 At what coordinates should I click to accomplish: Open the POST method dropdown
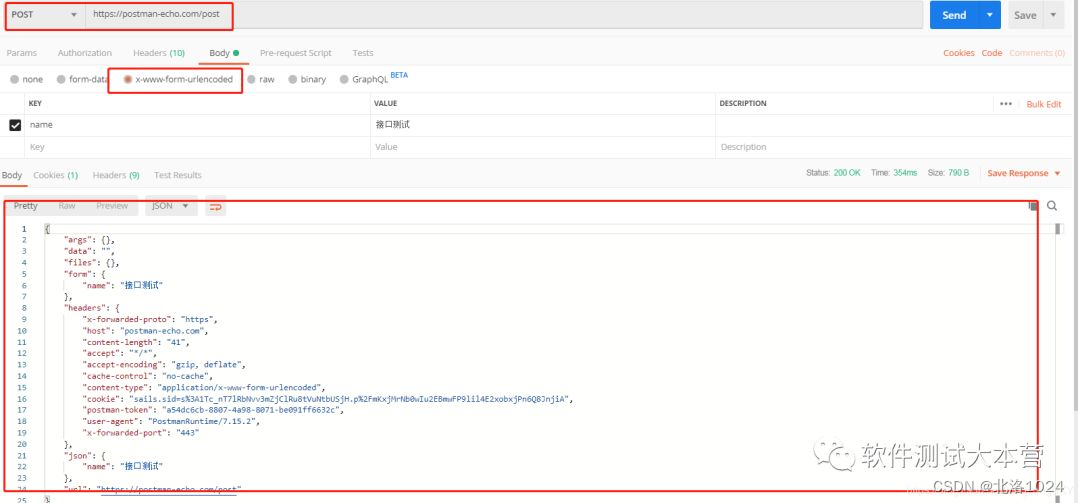pos(45,14)
